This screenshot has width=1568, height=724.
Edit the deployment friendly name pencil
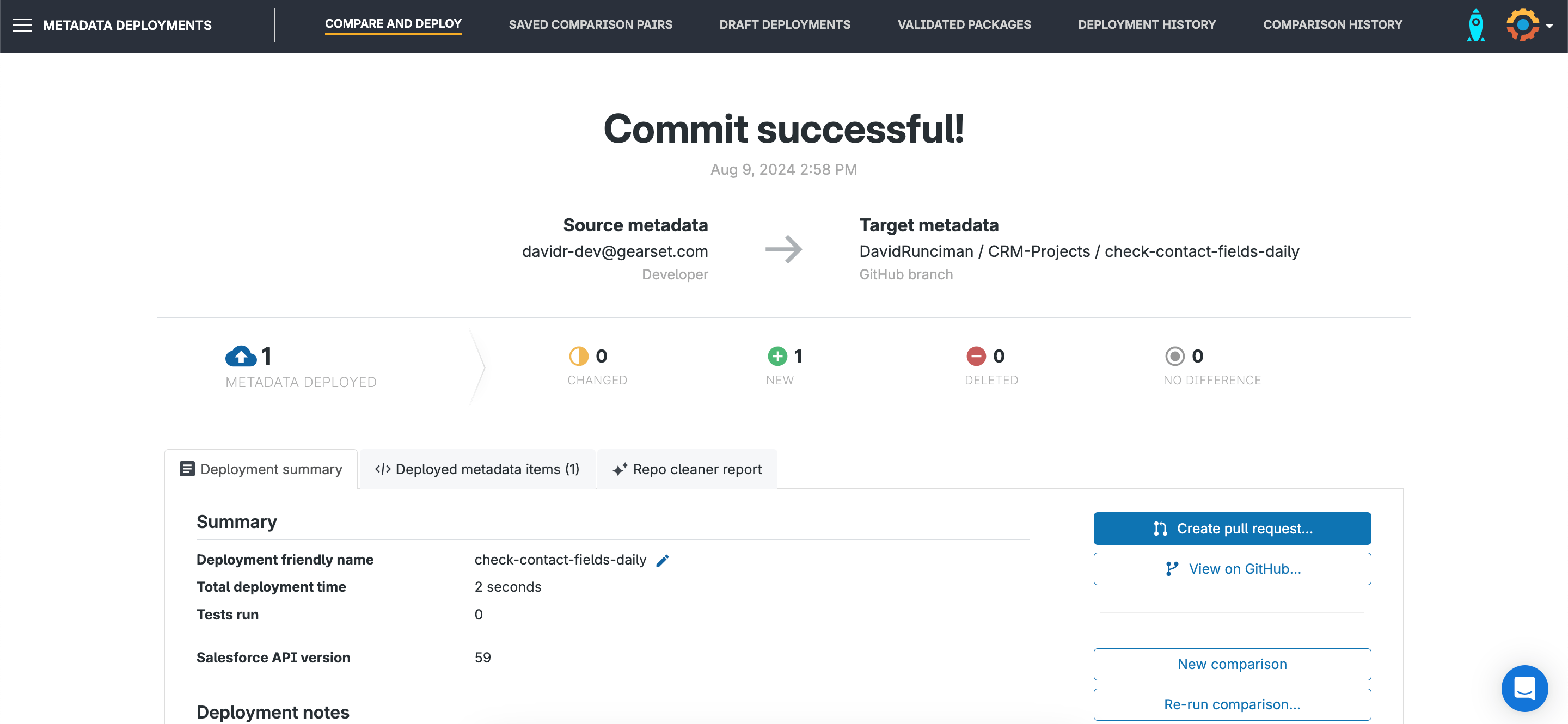point(662,560)
